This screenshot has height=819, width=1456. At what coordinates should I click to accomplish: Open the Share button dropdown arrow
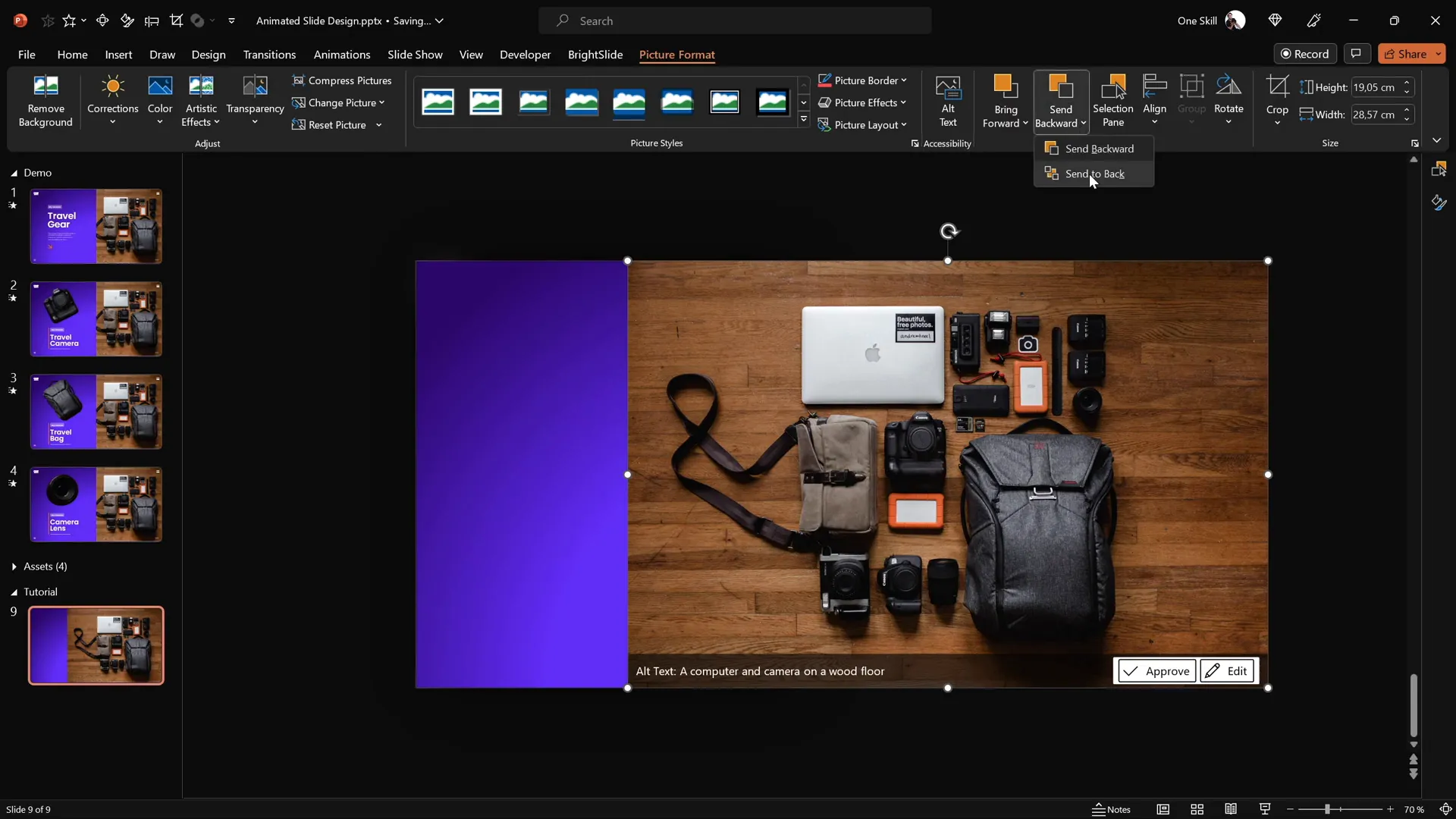point(1438,54)
